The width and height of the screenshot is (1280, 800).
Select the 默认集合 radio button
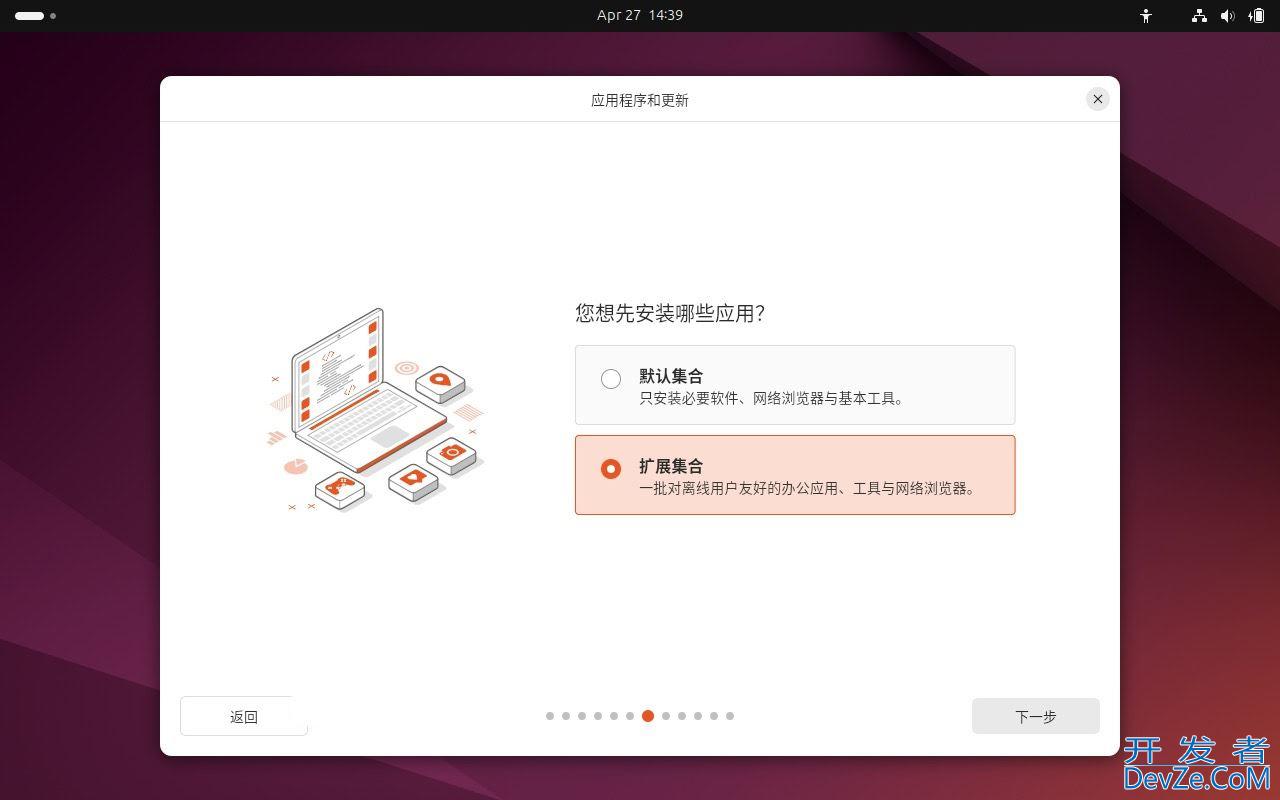[611, 379]
